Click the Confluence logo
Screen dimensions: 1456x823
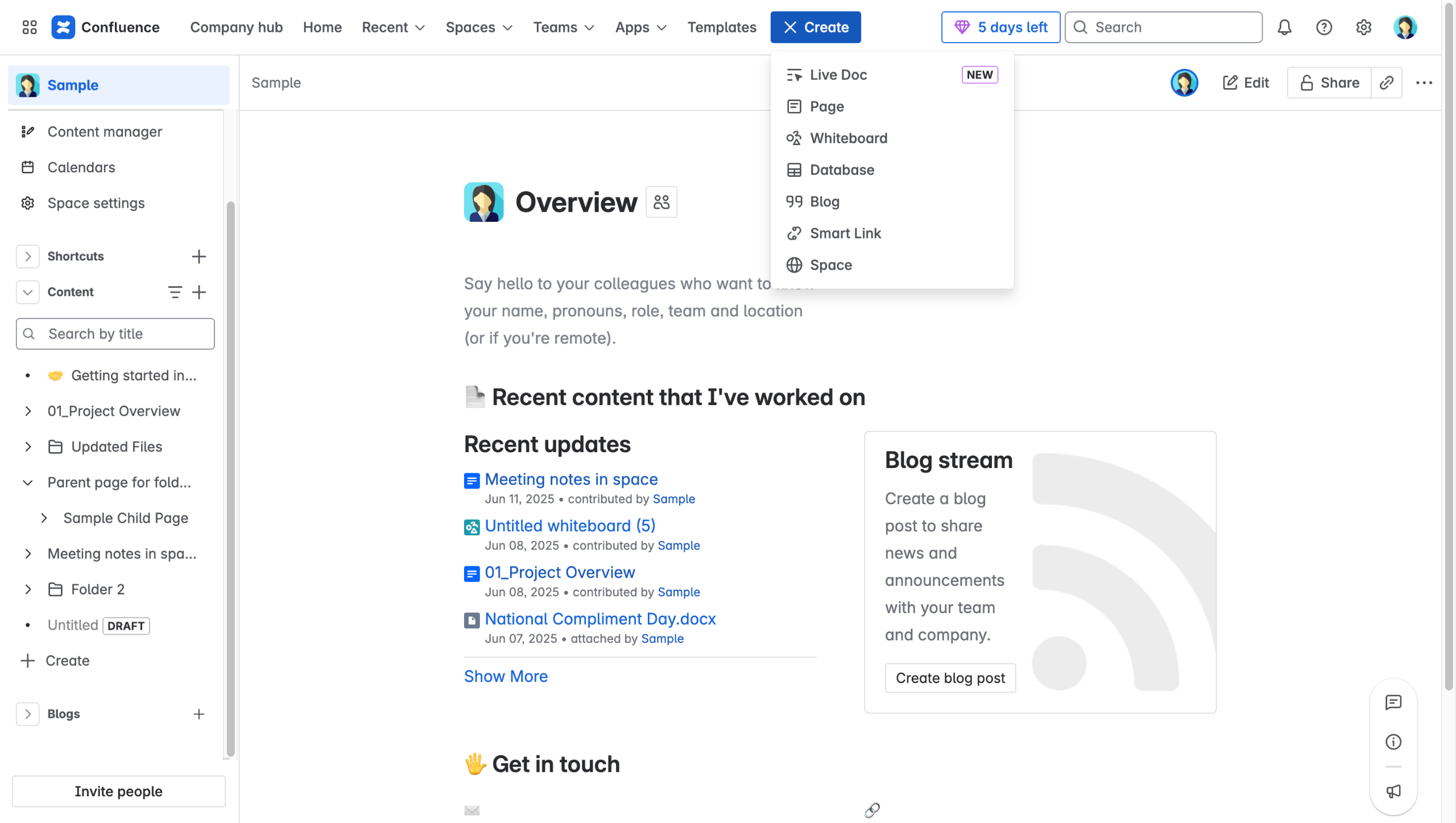click(105, 27)
